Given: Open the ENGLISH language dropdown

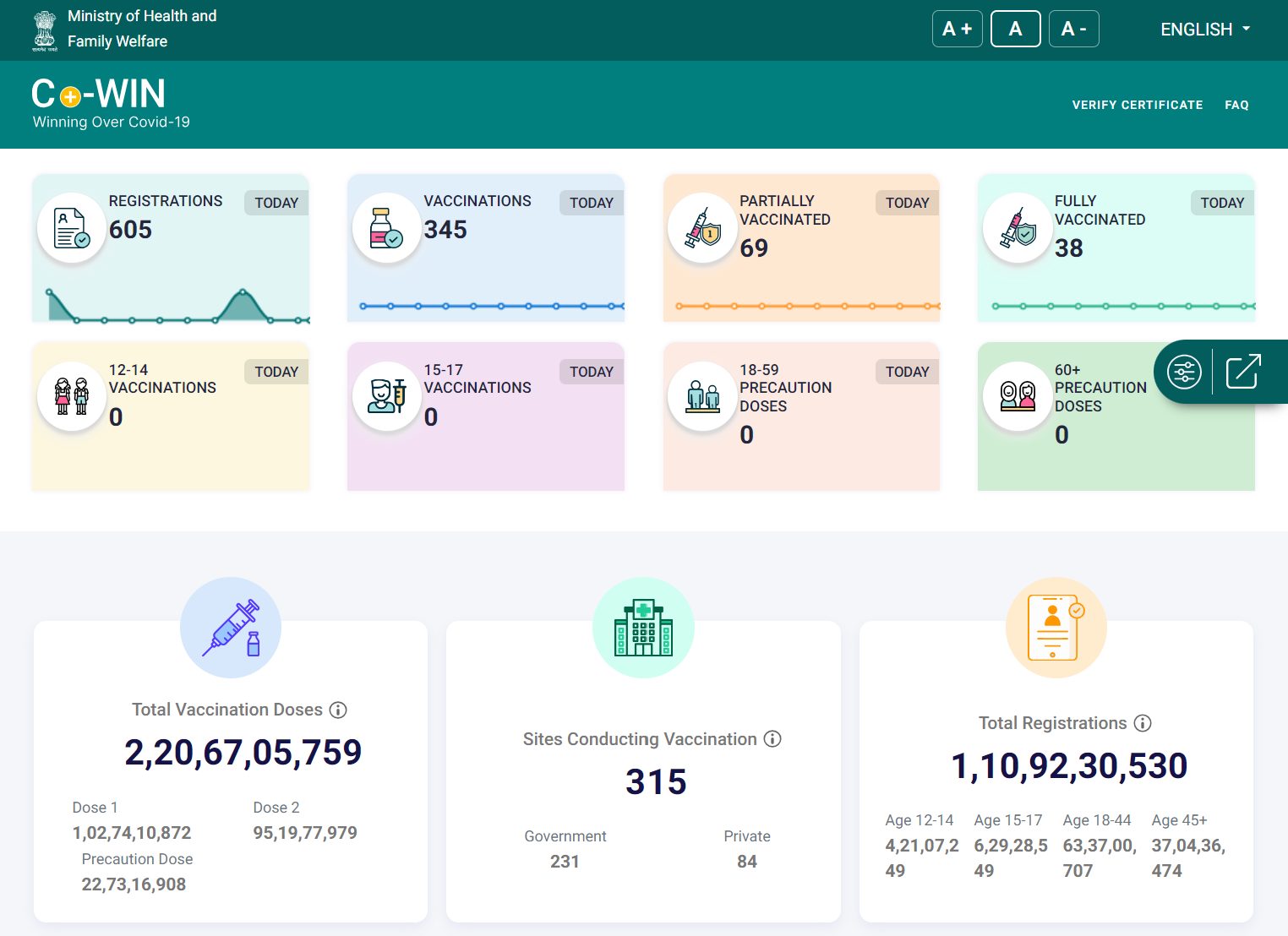Looking at the screenshot, I should 1205,30.
